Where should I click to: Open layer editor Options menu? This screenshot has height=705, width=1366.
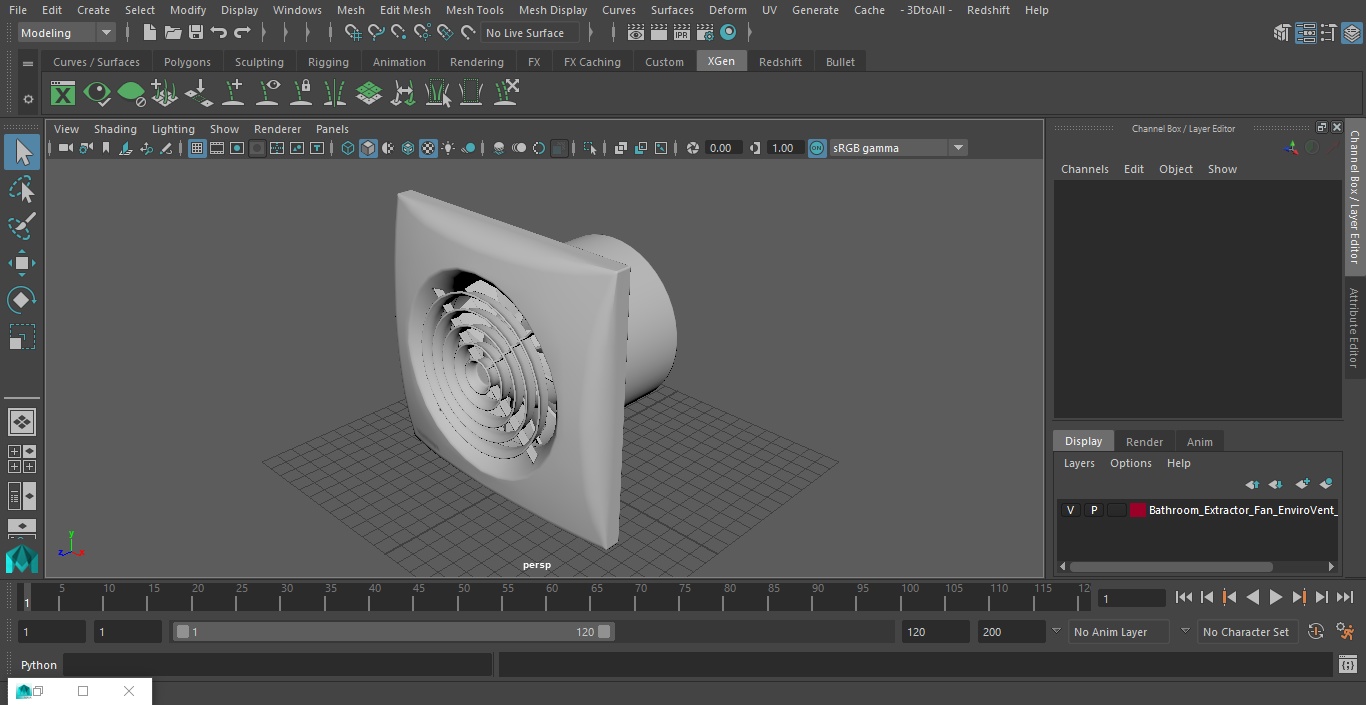point(1131,463)
